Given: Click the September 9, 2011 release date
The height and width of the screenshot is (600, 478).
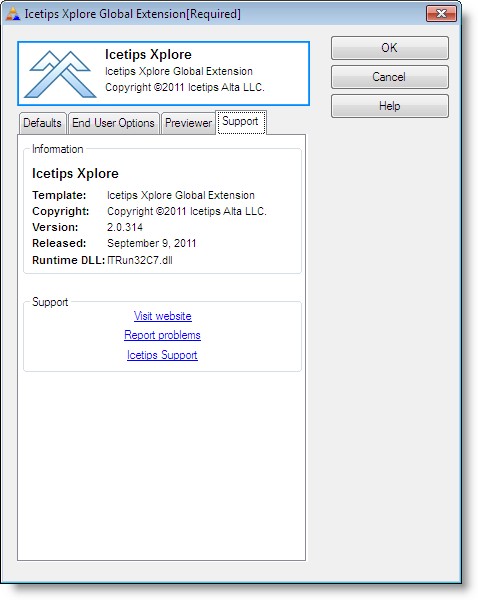Looking at the screenshot, I should click(152, 243).
